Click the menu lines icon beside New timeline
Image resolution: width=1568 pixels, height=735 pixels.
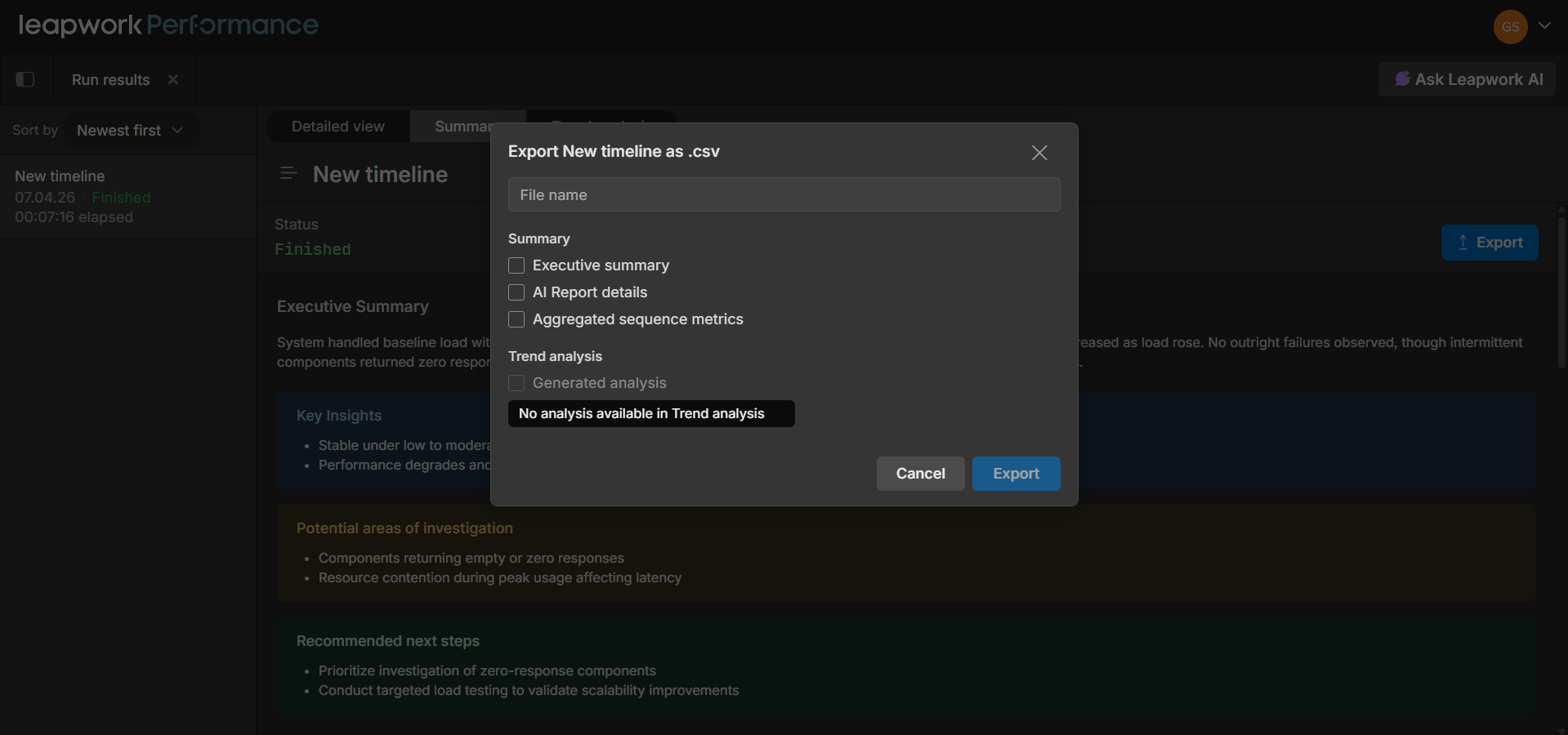[x=288, y=173]
